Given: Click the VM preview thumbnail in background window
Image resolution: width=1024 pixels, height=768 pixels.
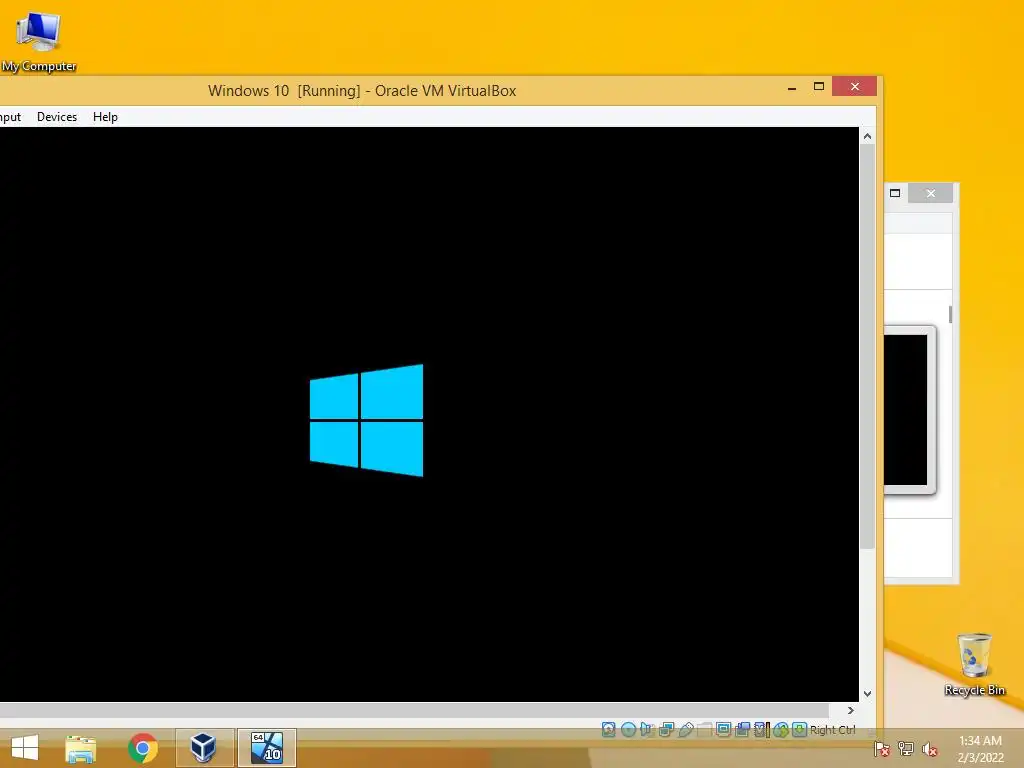Looking at the screenshot, I should pyautogui.click(x=909, y=410).
